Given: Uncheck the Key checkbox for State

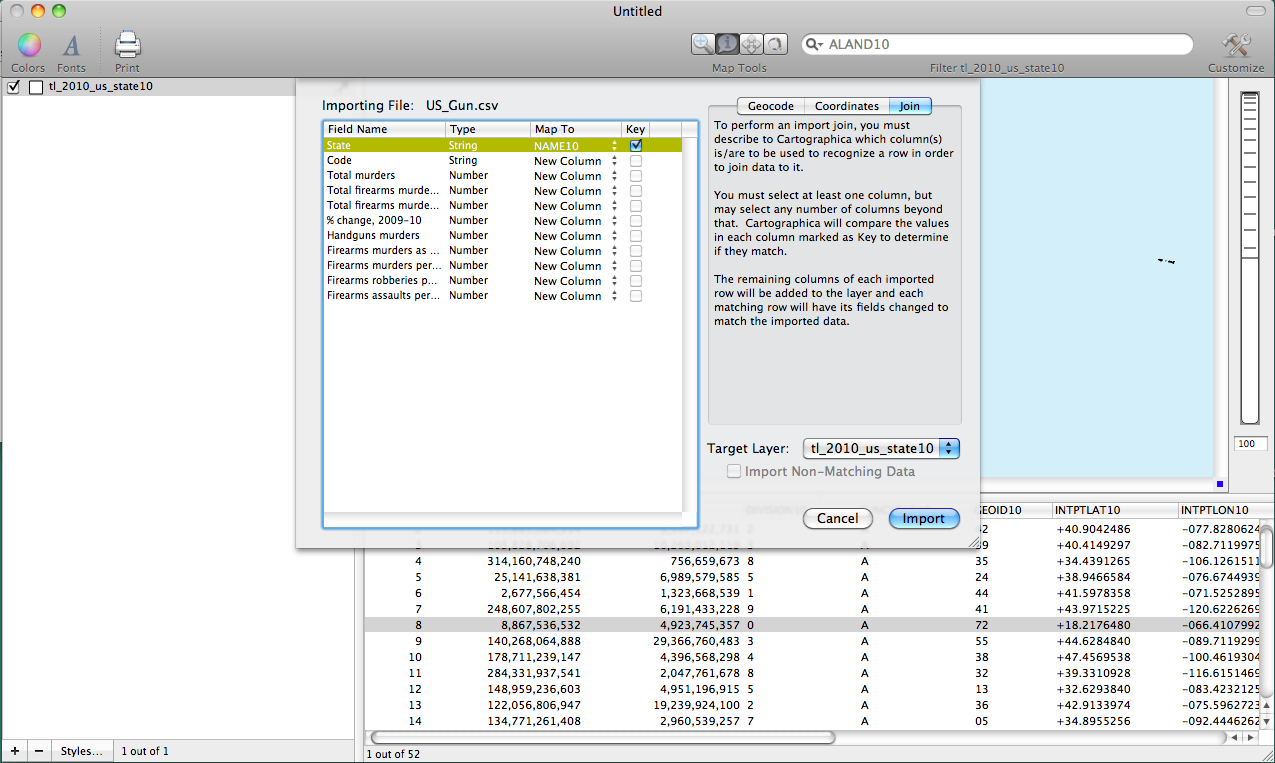Looking at the screenshot, I should point(636,145).
